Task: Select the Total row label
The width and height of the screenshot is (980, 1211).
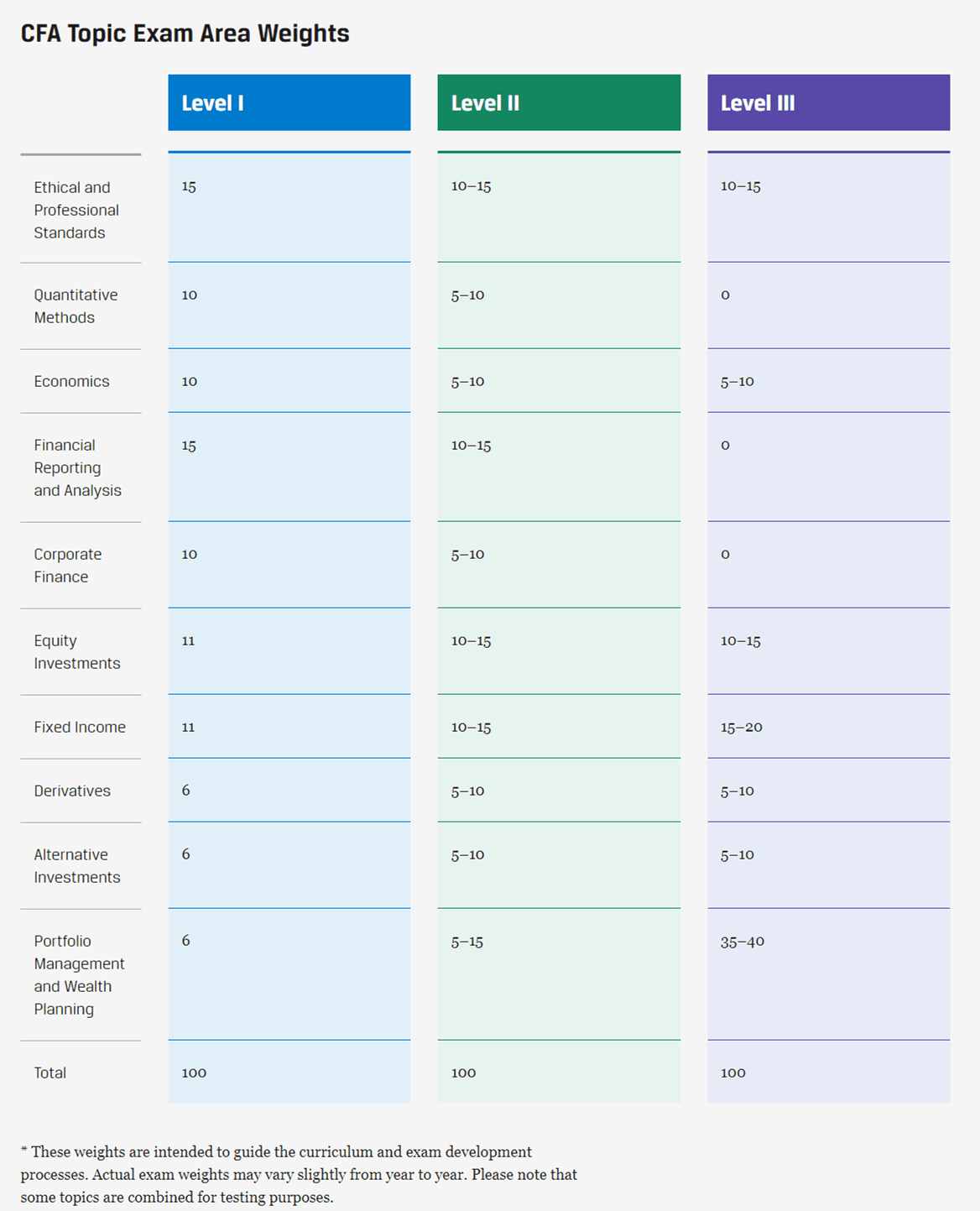Action: tap(50, 1073)
